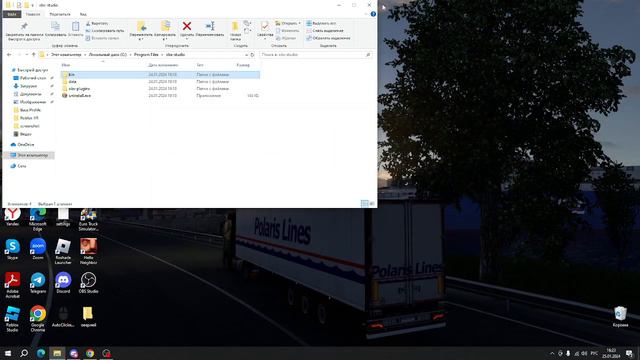The width and height of the screenshot is (640, 360).
Task: Select the Discord desktop icon
Action: 63,283
